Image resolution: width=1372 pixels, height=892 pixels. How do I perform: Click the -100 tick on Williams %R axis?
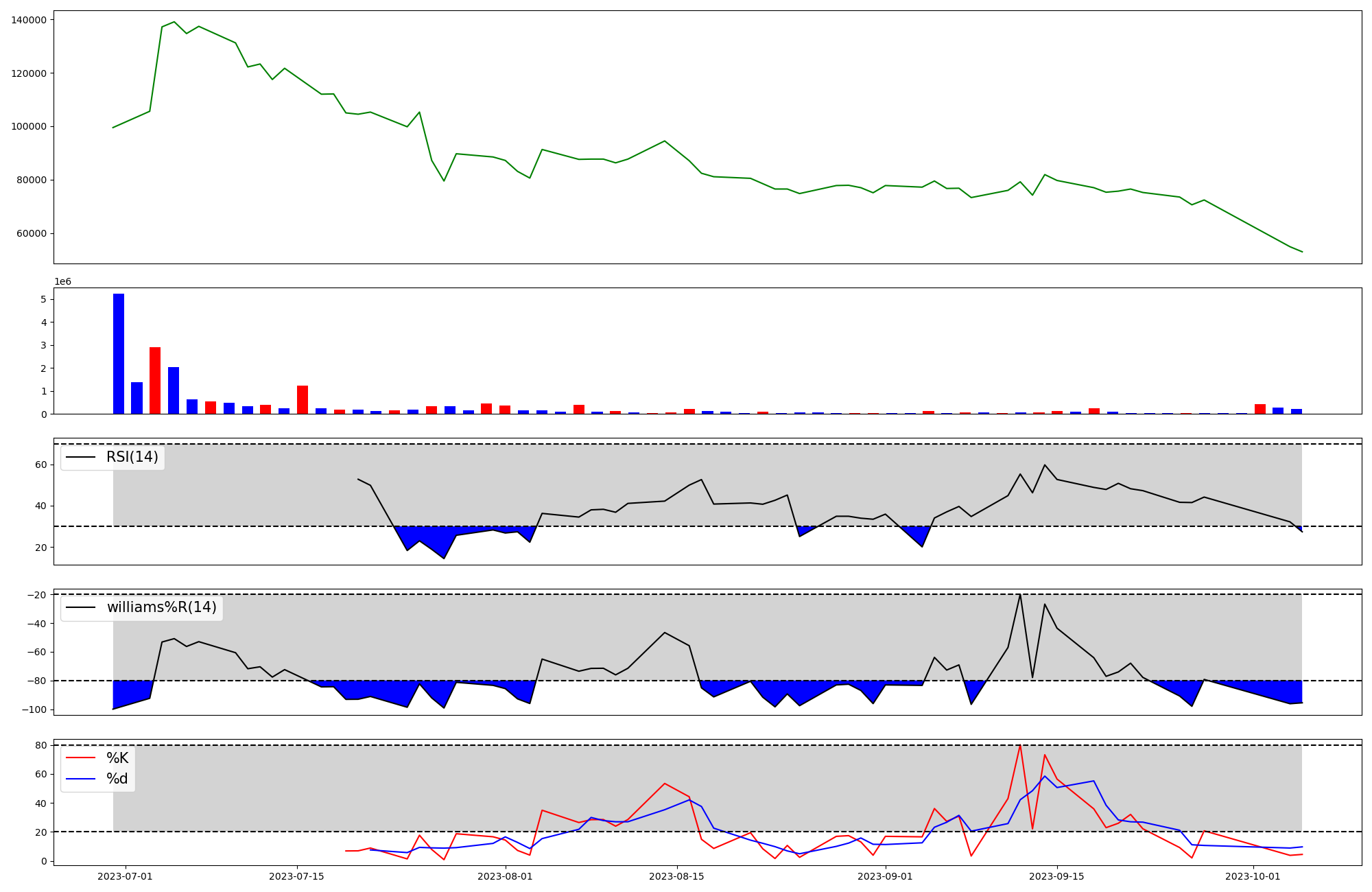[34, 709]
